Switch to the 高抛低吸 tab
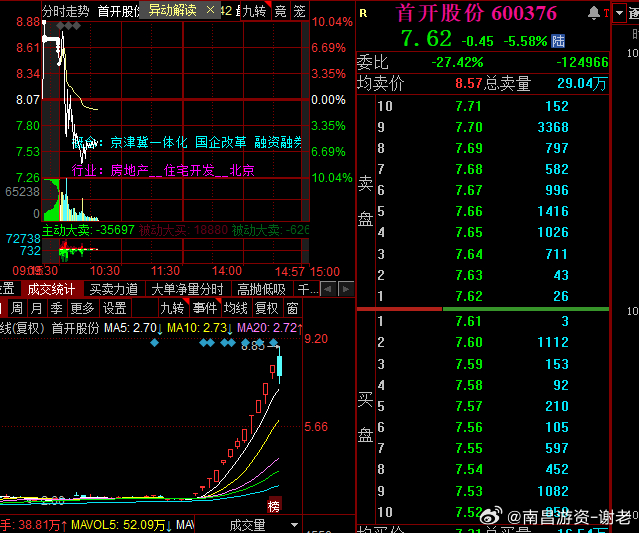This screenshot has height=533, width=639. pyautogui.click(x=261, y=289)
